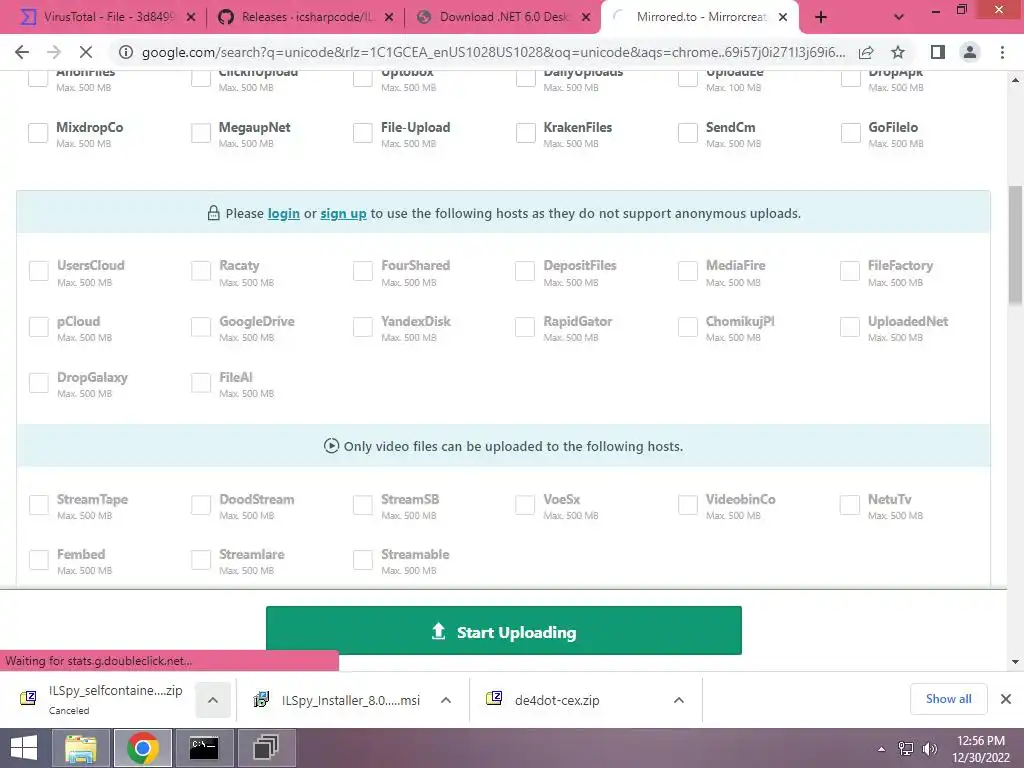Switch to the Download .NET 6.0 tab
Viewport: 1024px width, 768px height.
[x=503, y=18]
